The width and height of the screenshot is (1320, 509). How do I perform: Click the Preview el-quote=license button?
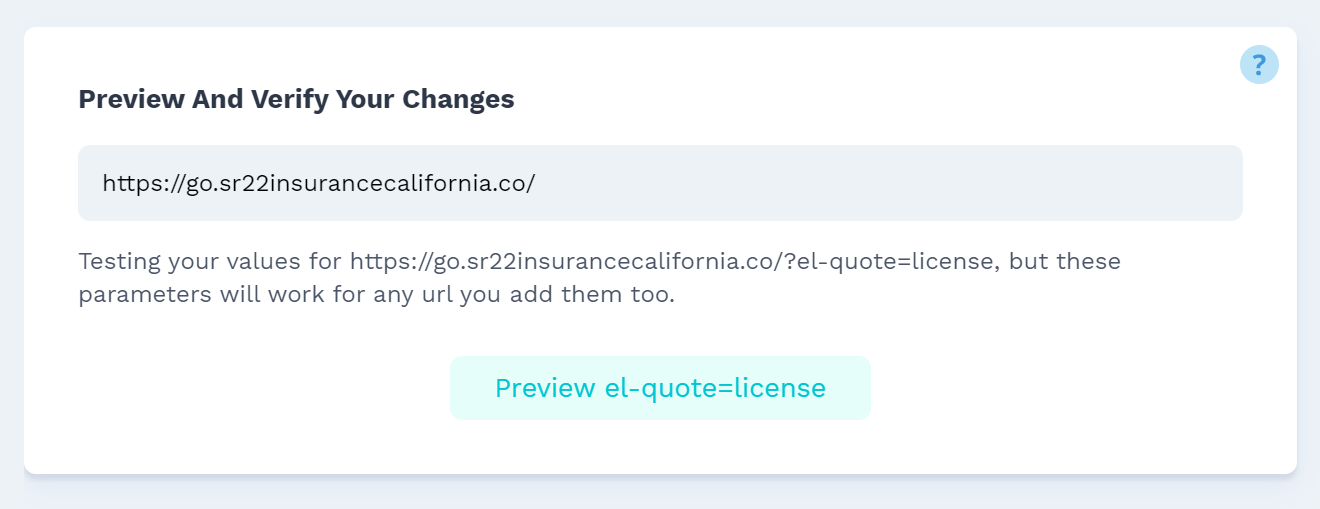click(x=660, y=388)
